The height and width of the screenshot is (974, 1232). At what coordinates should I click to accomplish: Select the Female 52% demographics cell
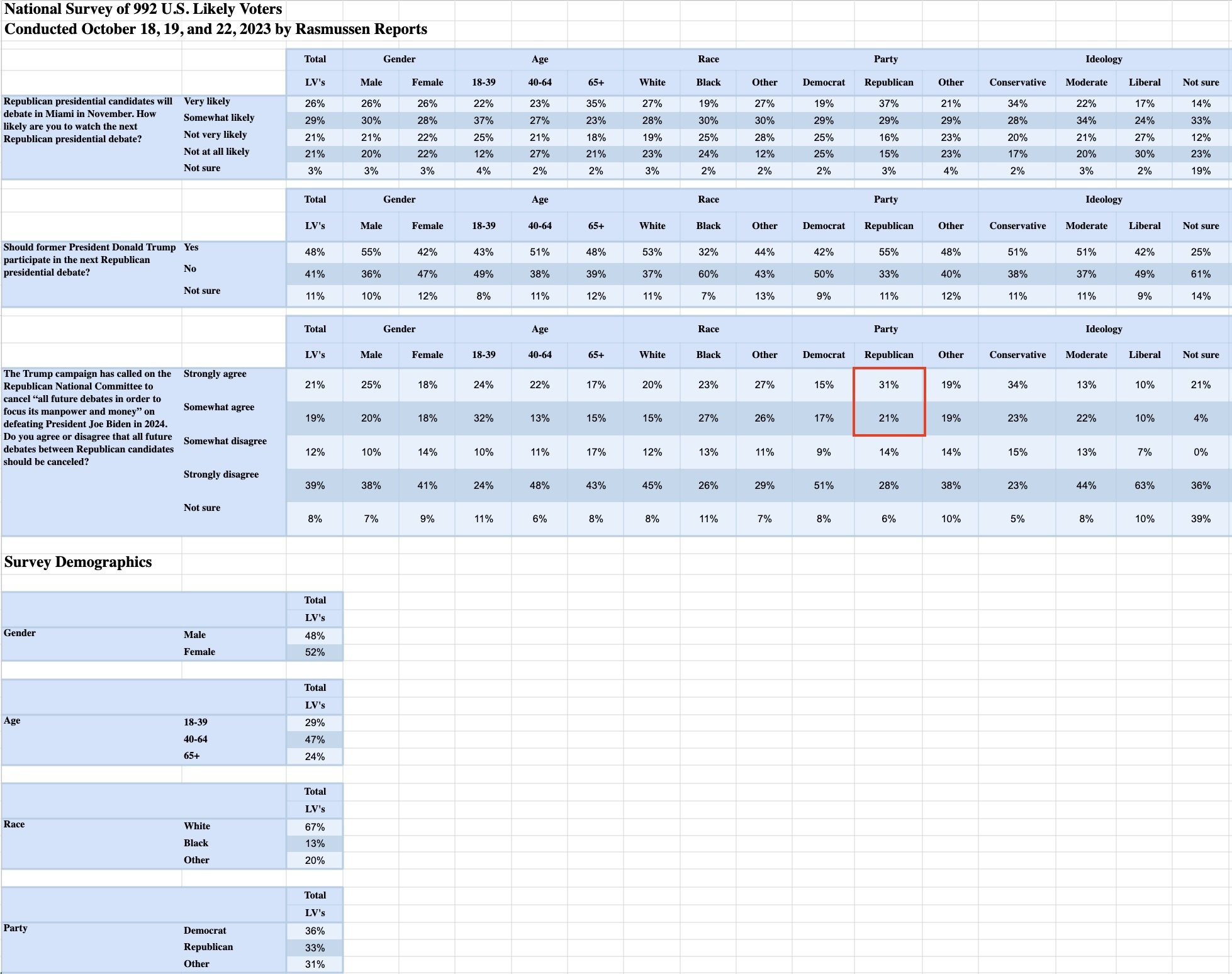point(315,652)
